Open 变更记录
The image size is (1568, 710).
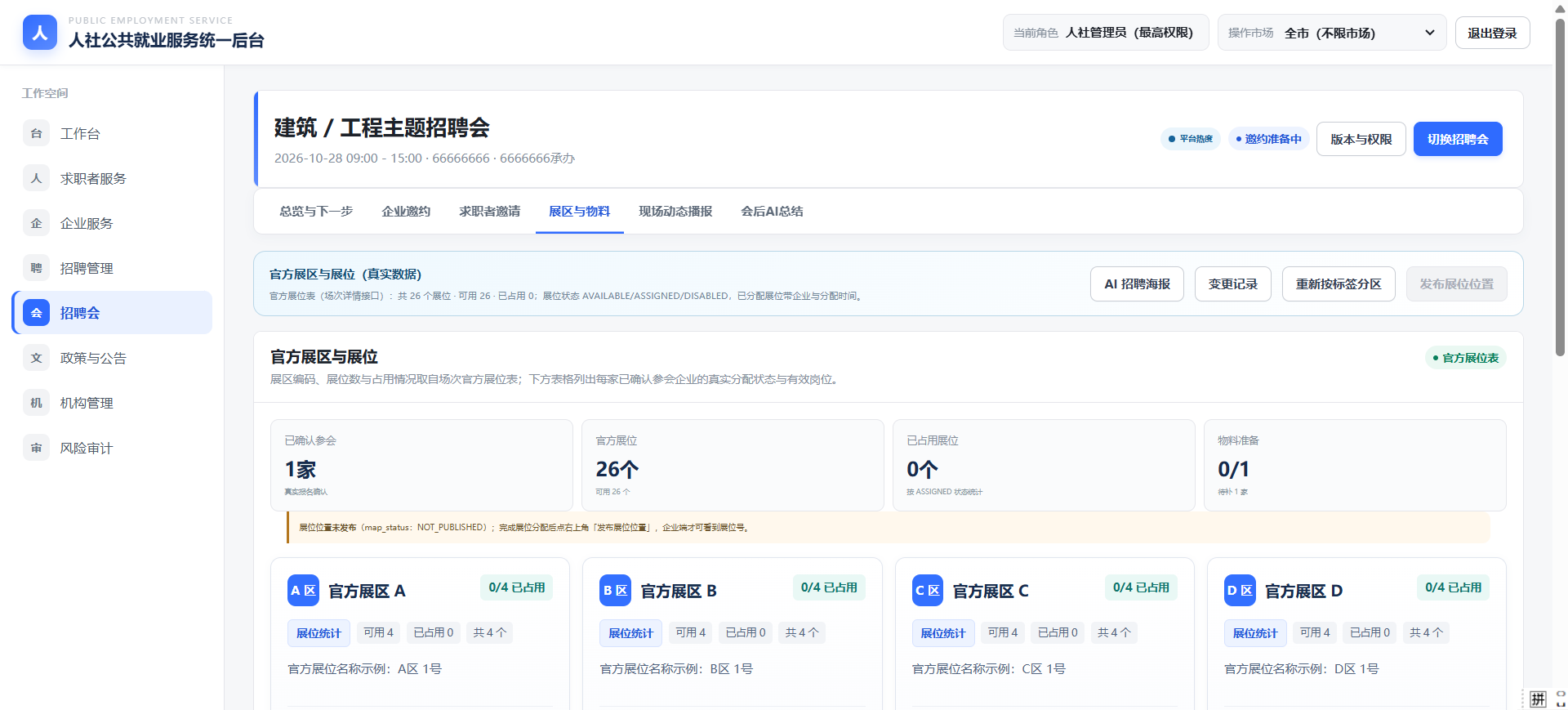(1232, 284)
